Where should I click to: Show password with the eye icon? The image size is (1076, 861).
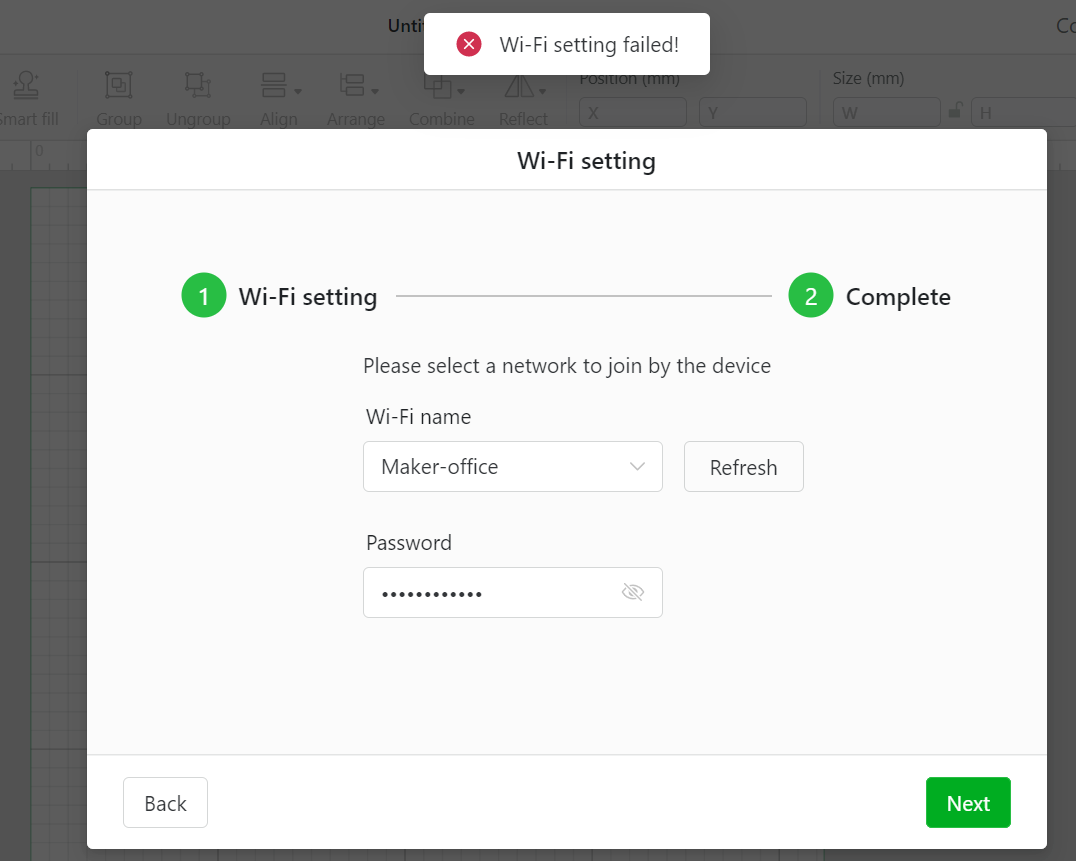(x=632, y=592)
